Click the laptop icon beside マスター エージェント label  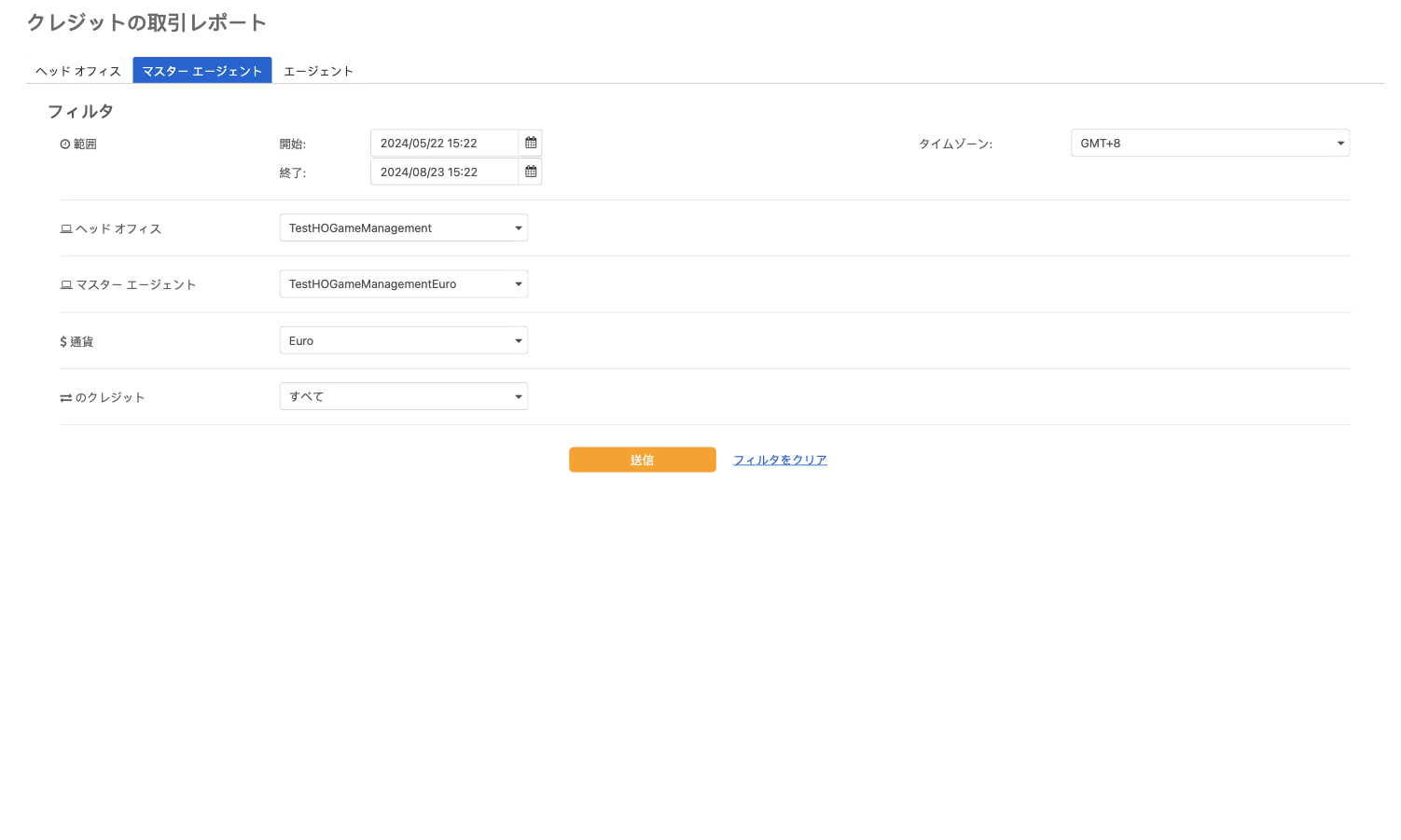(x=66, y=285)
